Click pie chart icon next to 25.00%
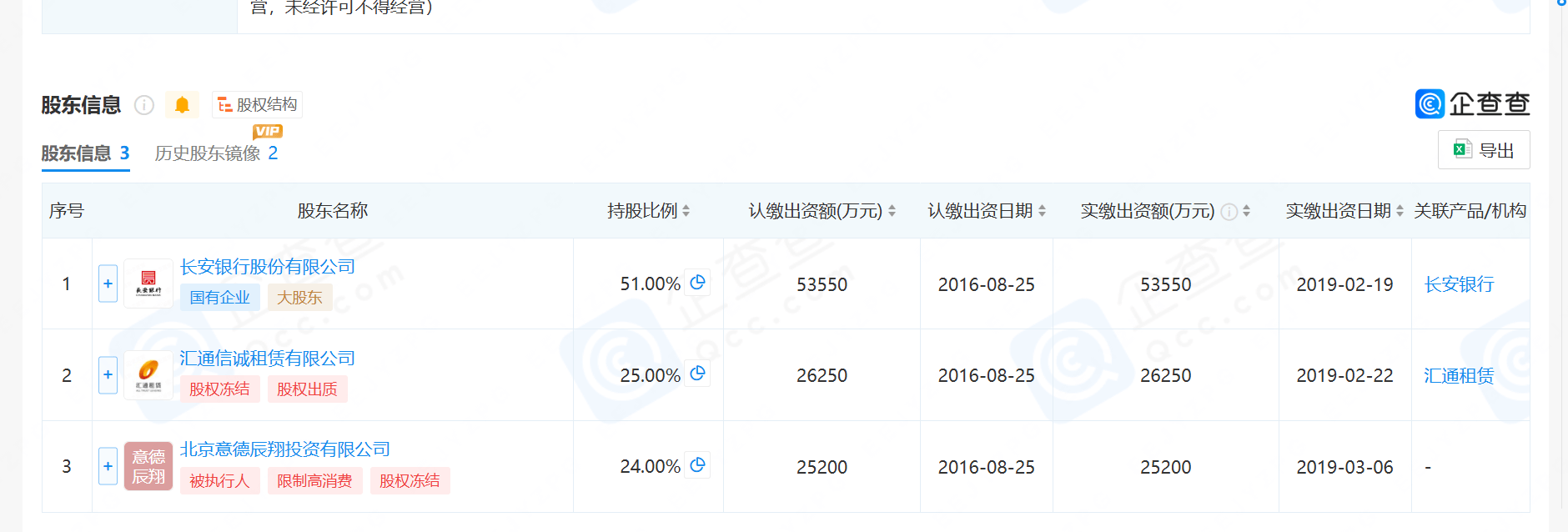This screenshot has height=532, width=1568. coord(697,374)
